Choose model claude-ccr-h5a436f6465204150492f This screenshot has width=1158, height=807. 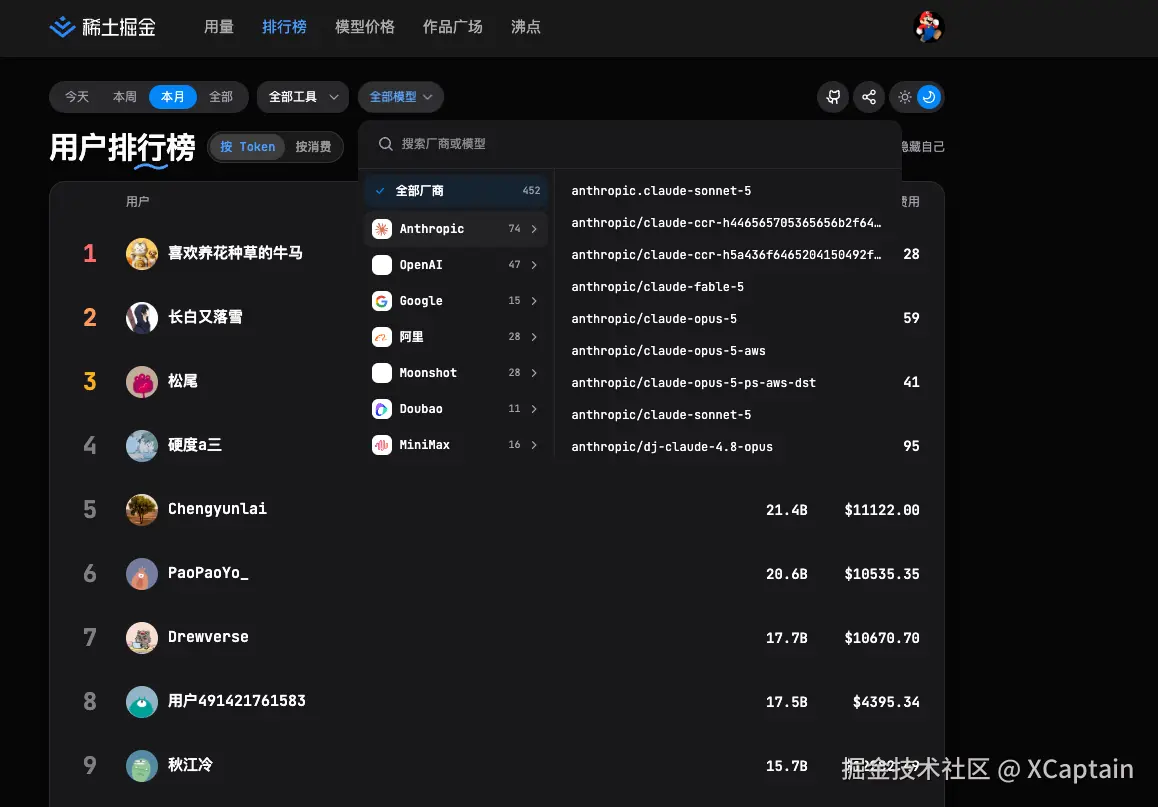click(x=726, y=255)
